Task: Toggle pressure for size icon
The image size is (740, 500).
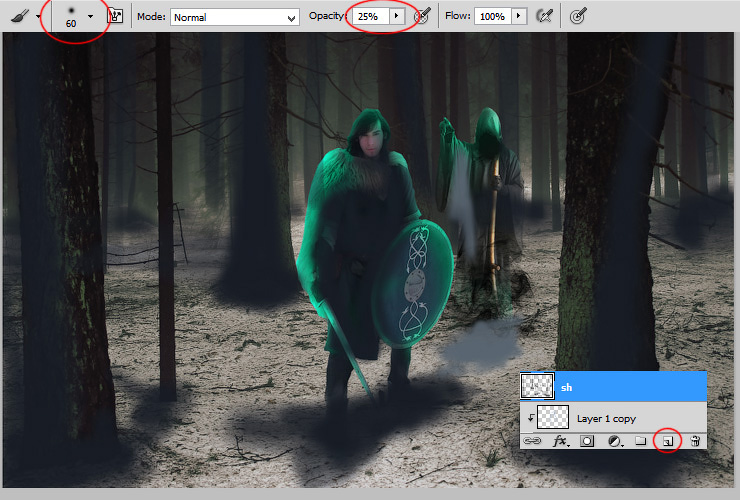Action: click(578, 17)
